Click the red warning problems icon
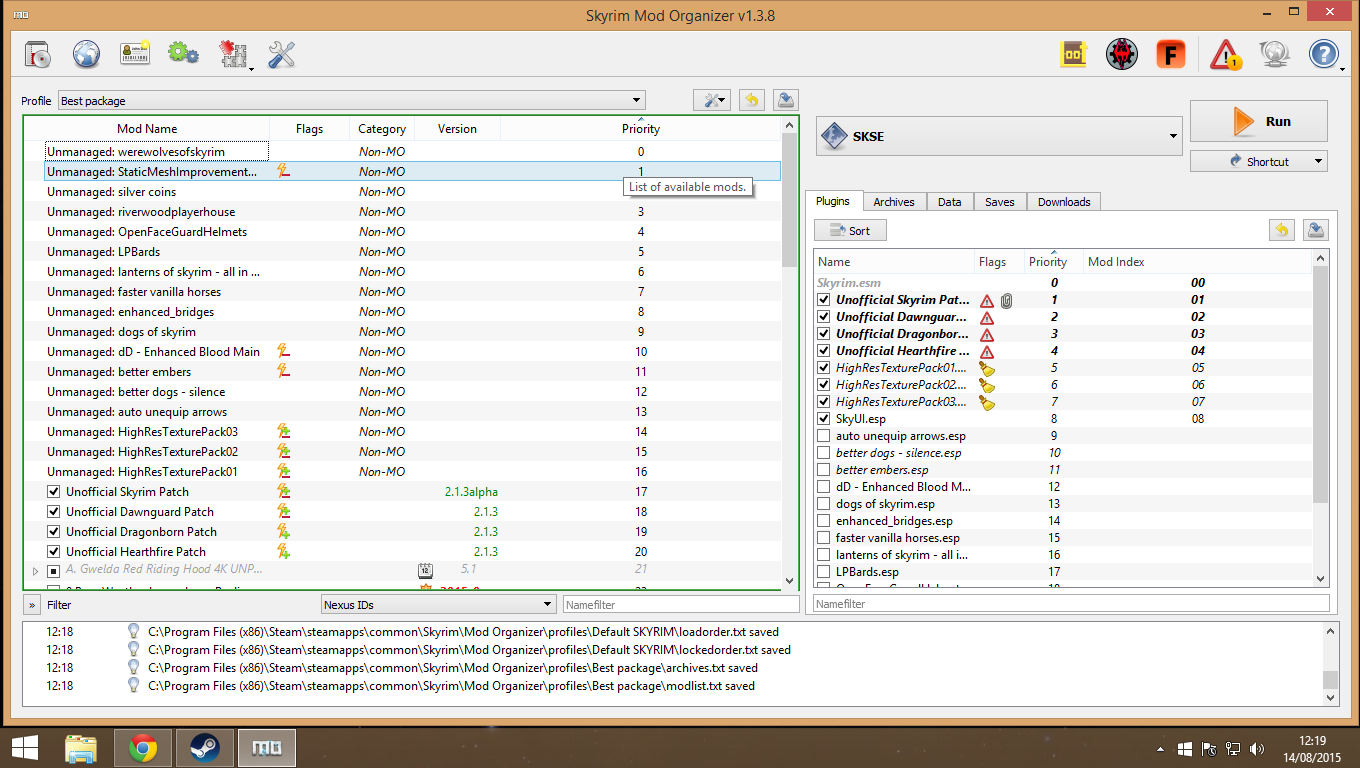Image resolution: width=1360 pixels, height=768 pixels. click(1225, 55)
